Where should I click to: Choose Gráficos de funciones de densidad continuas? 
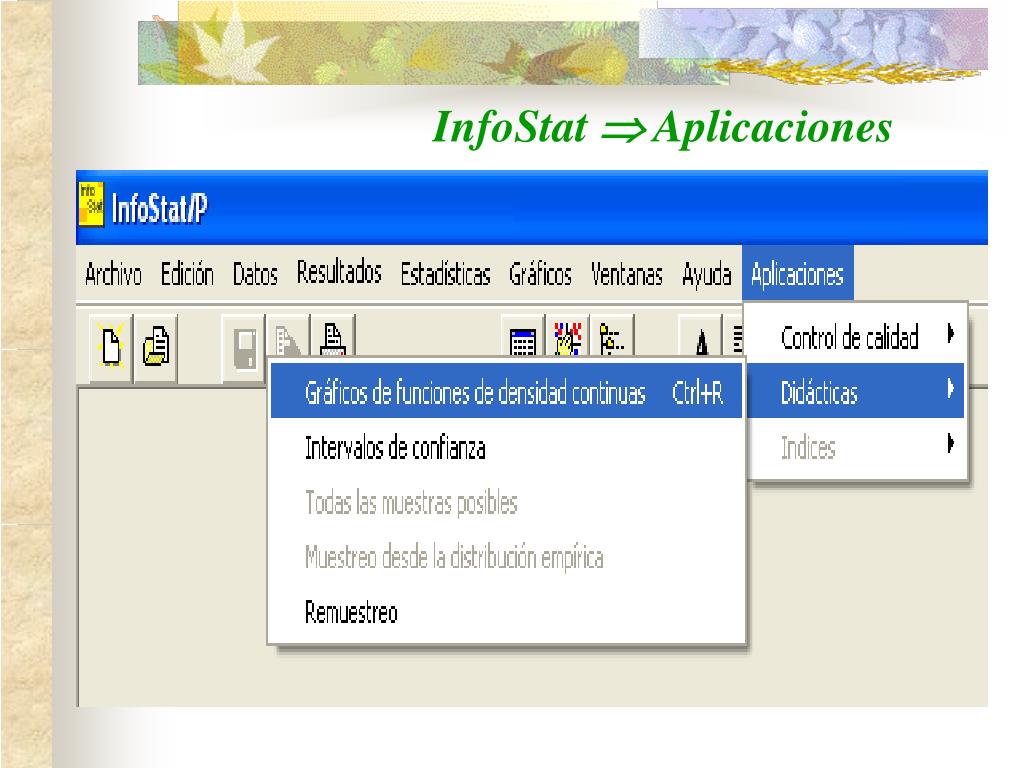pos(506,392)
